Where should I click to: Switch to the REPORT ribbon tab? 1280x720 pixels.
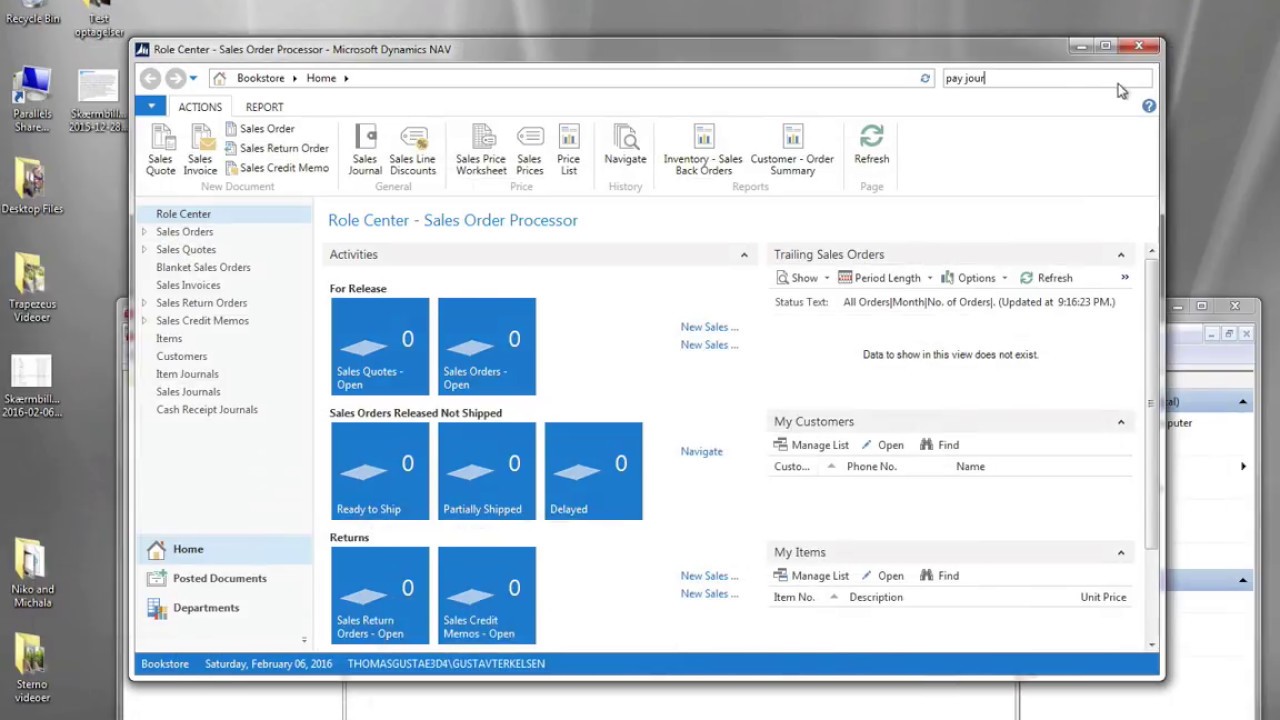click(x=264, y=107)
